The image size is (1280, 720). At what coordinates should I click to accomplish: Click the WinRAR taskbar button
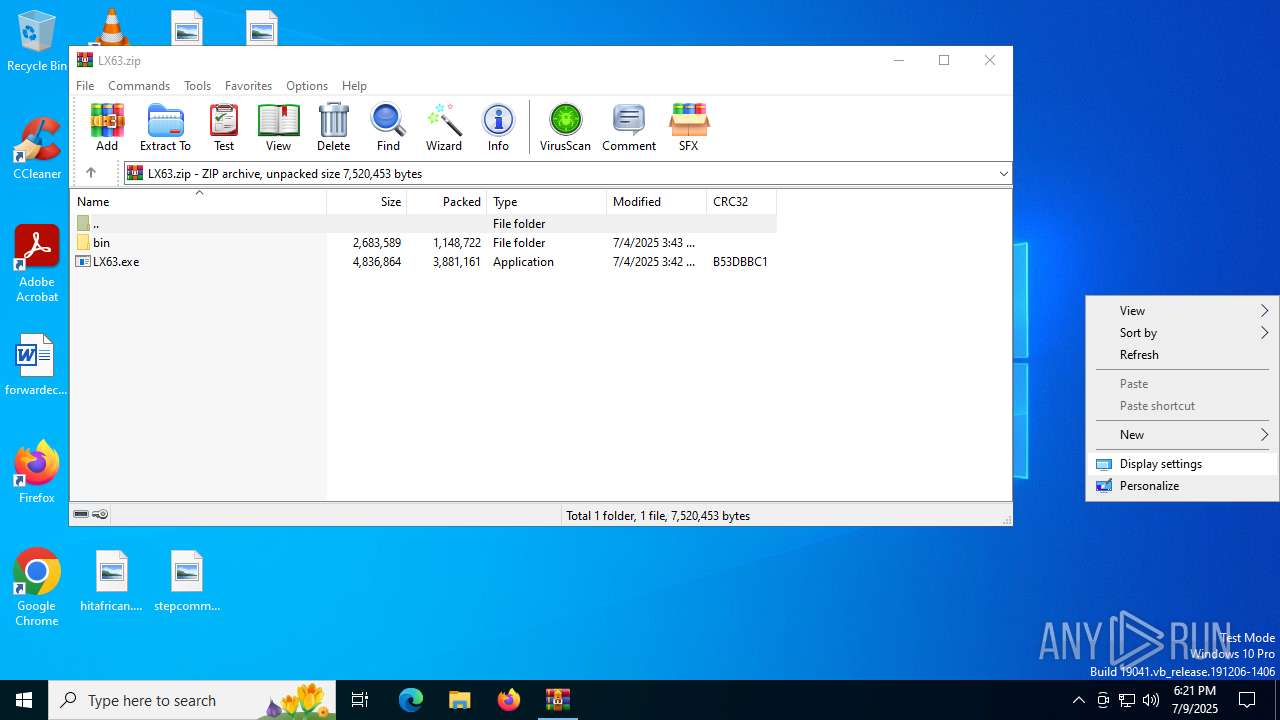[x=558, y=700]
